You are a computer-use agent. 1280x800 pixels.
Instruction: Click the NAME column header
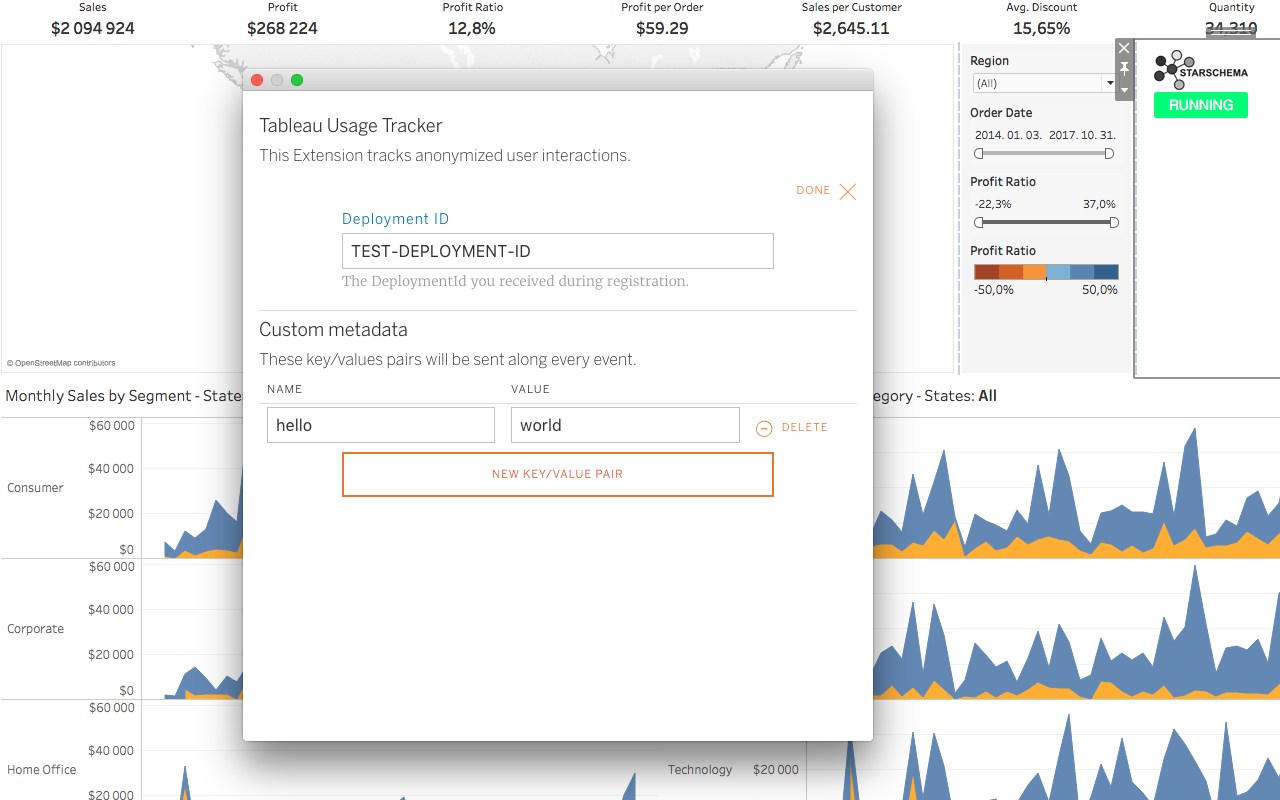click(285, 389)
